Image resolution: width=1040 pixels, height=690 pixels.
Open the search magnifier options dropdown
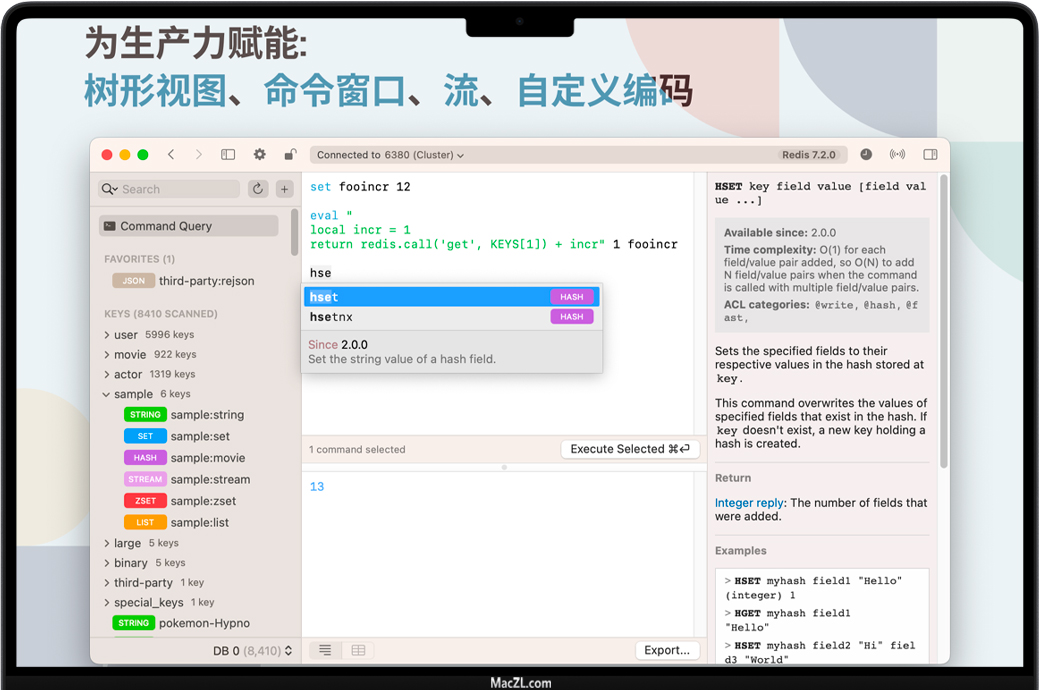coord(109,189)
